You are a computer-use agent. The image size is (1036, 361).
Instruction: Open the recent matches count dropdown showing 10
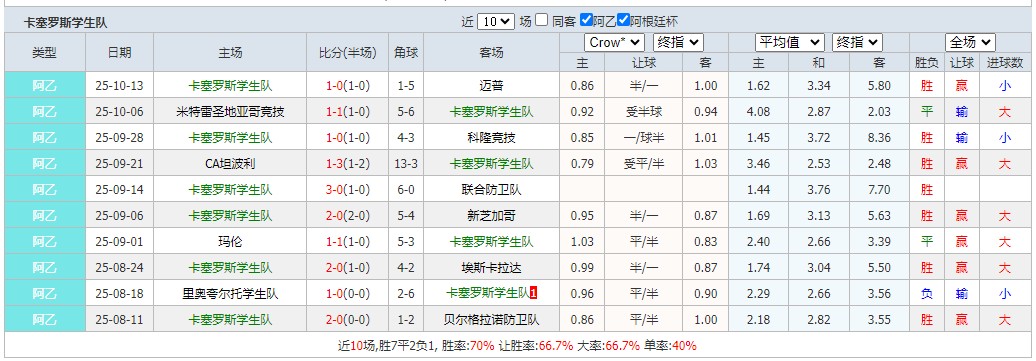[496, 21]
